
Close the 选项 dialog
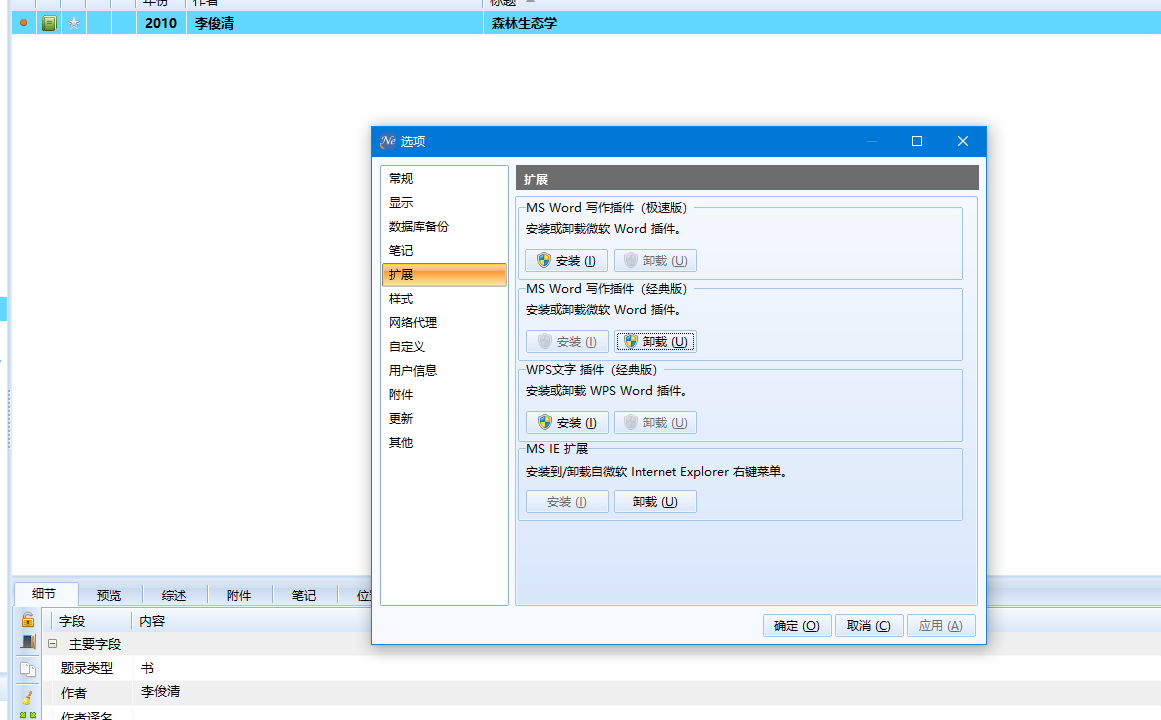point(963,141)
